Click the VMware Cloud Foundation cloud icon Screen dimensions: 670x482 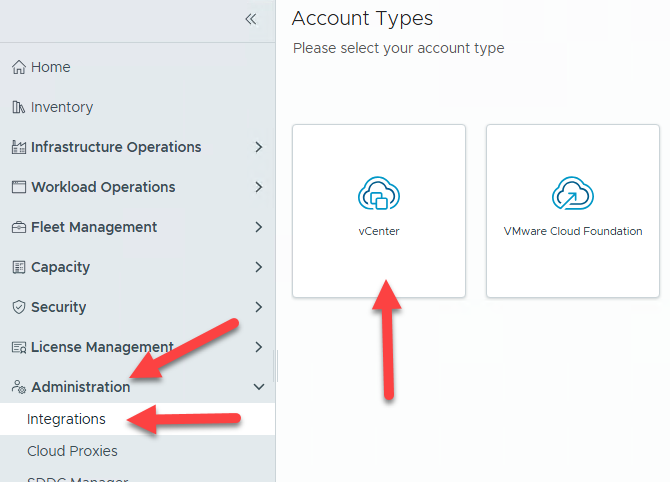[572, 195]
